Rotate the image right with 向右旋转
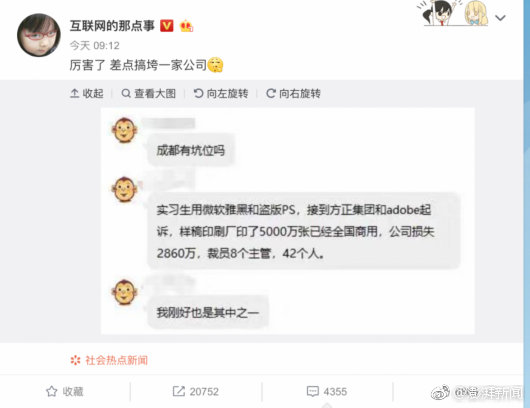The image size is (530, 408). 293,93
